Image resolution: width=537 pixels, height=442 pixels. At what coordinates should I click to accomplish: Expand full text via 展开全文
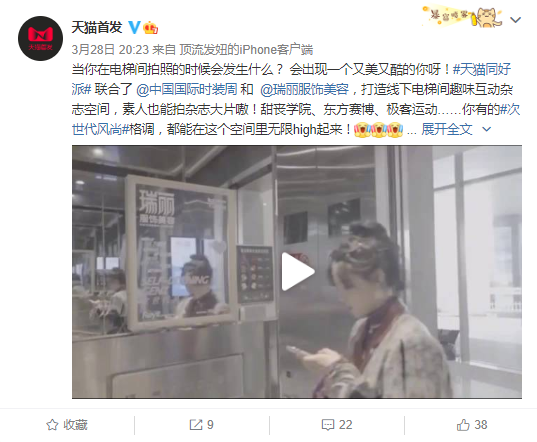447,129
